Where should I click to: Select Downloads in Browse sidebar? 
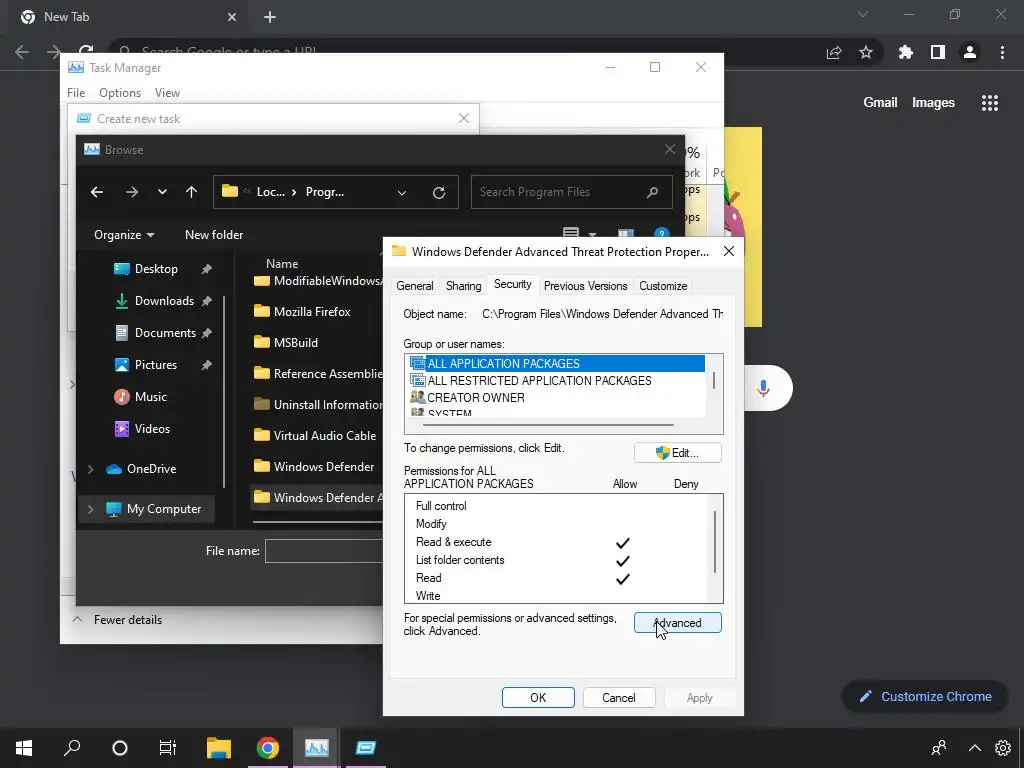(164, 300)
